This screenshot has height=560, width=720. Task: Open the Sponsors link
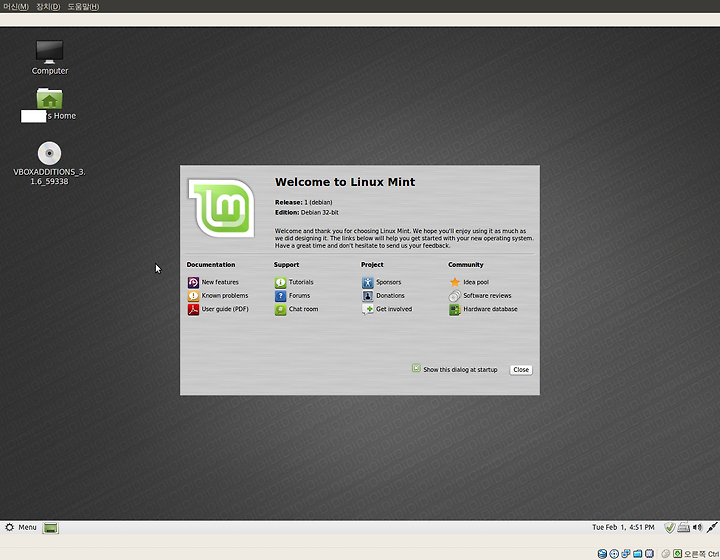388,282
